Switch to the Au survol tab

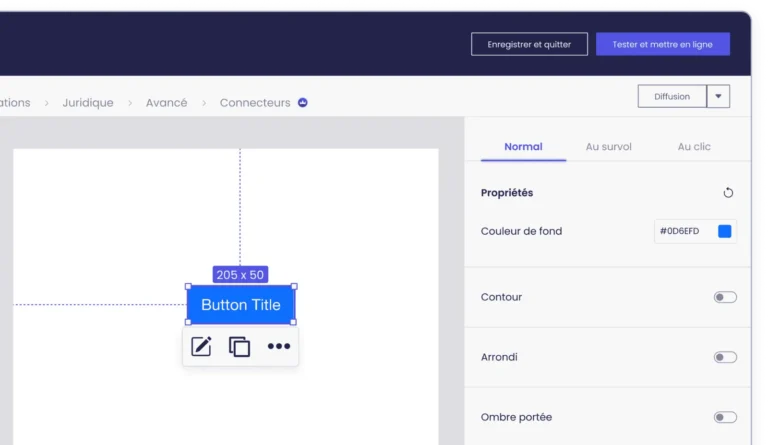pyautogui.click(x=608, y=146)
